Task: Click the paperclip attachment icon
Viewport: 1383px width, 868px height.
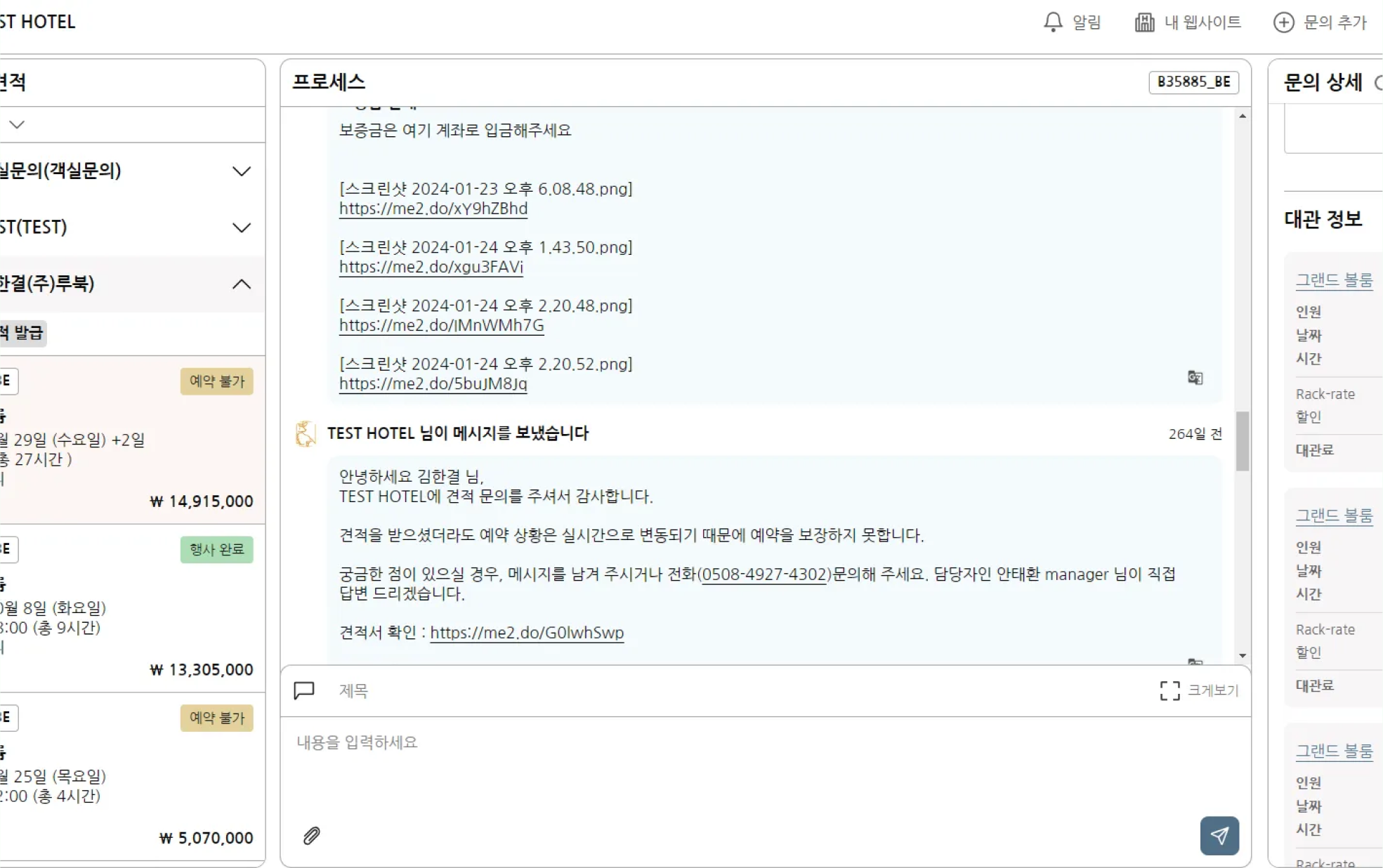Action: point(311,835)
